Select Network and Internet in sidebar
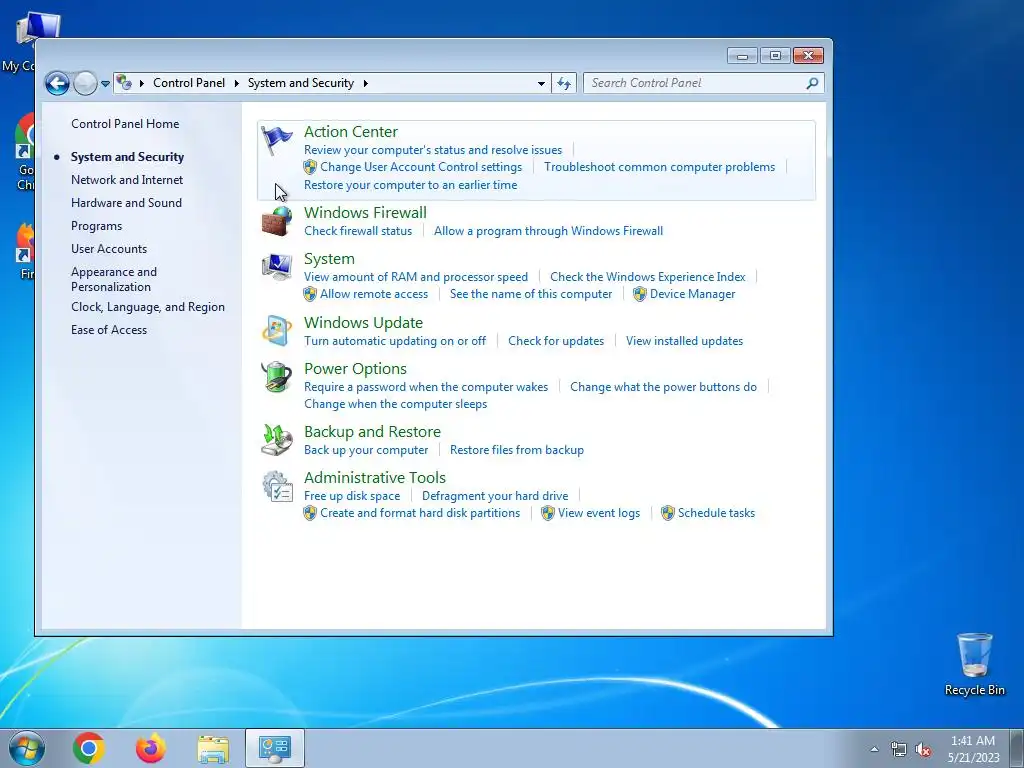The height and width of the screenshot is (768, 1024). 127,180
